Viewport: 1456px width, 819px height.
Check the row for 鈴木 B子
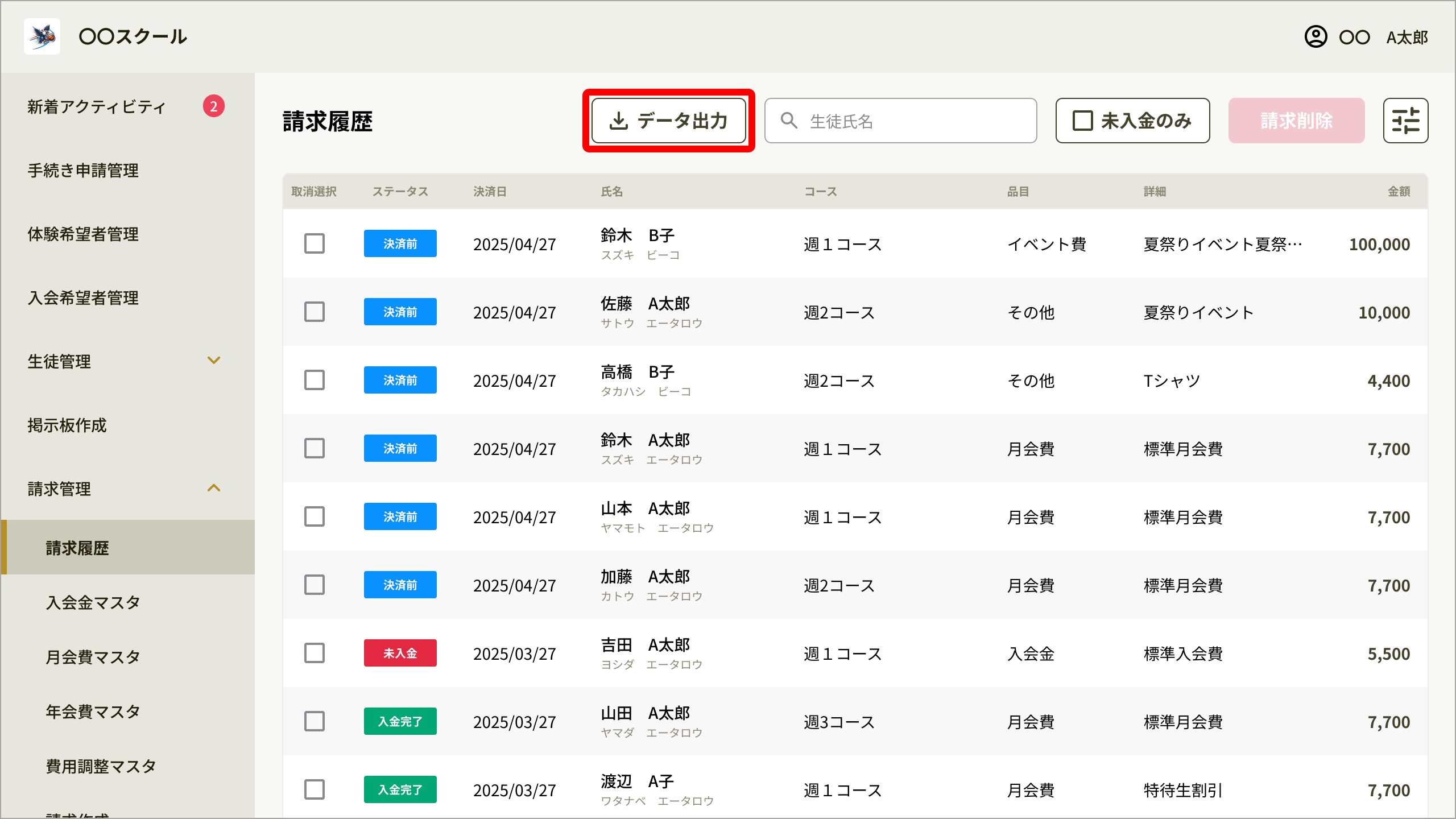pos(315,243)
